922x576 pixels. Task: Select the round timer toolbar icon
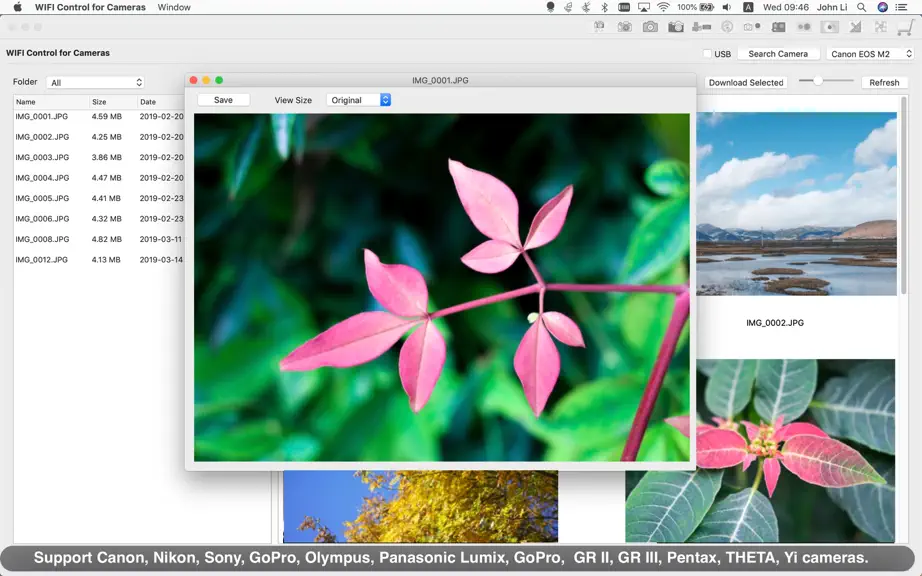(727, 26)
